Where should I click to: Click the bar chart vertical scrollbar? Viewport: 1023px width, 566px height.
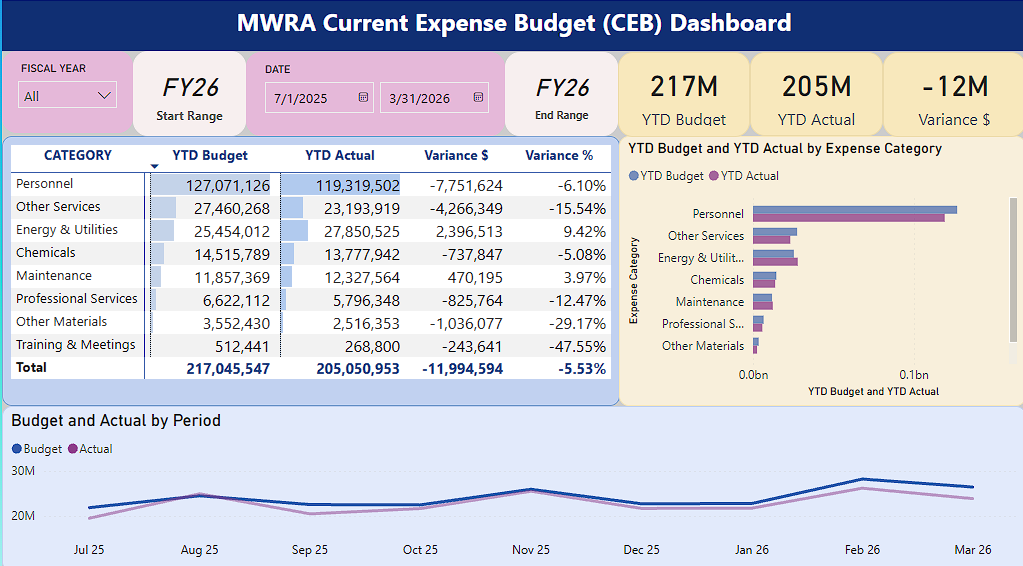1013,270
